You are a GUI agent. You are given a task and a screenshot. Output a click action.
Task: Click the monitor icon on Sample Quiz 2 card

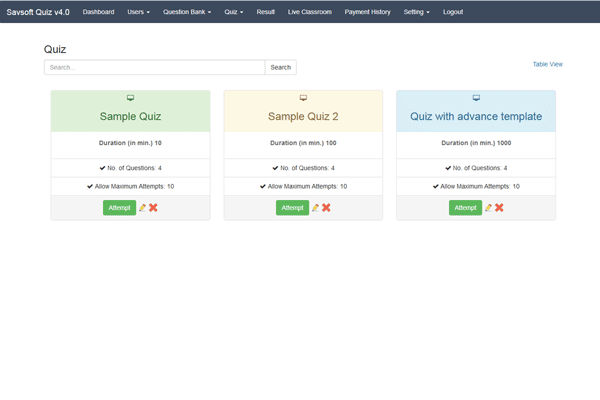tap(303, 98)
